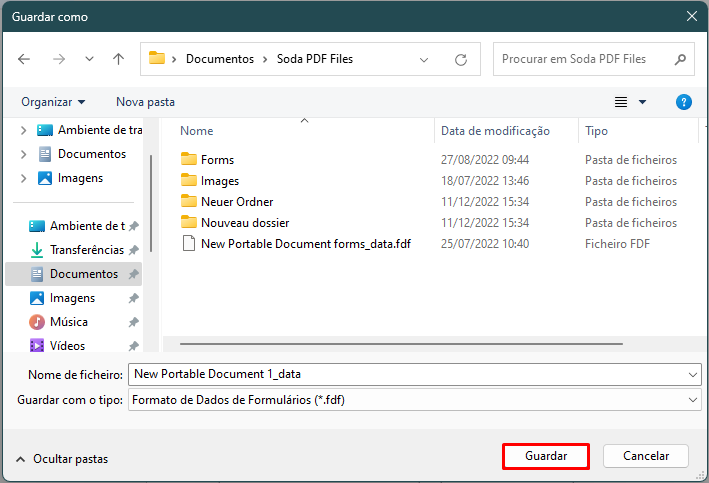
Task: Refresh the Soda PDF Files folder
Action: [461, 60]
